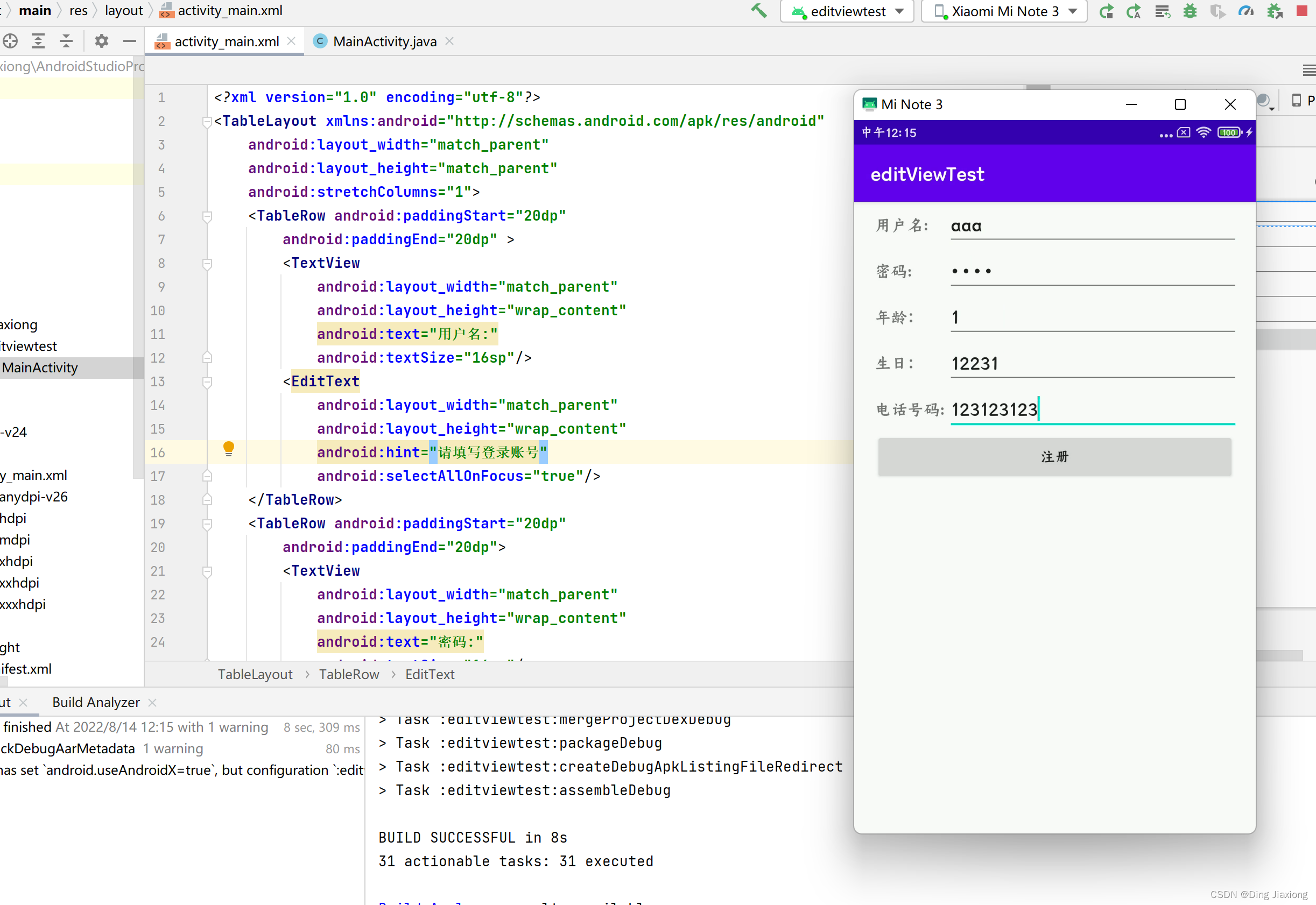Click EditText in the editor breadcrumb bar

[x=430, y=674]
